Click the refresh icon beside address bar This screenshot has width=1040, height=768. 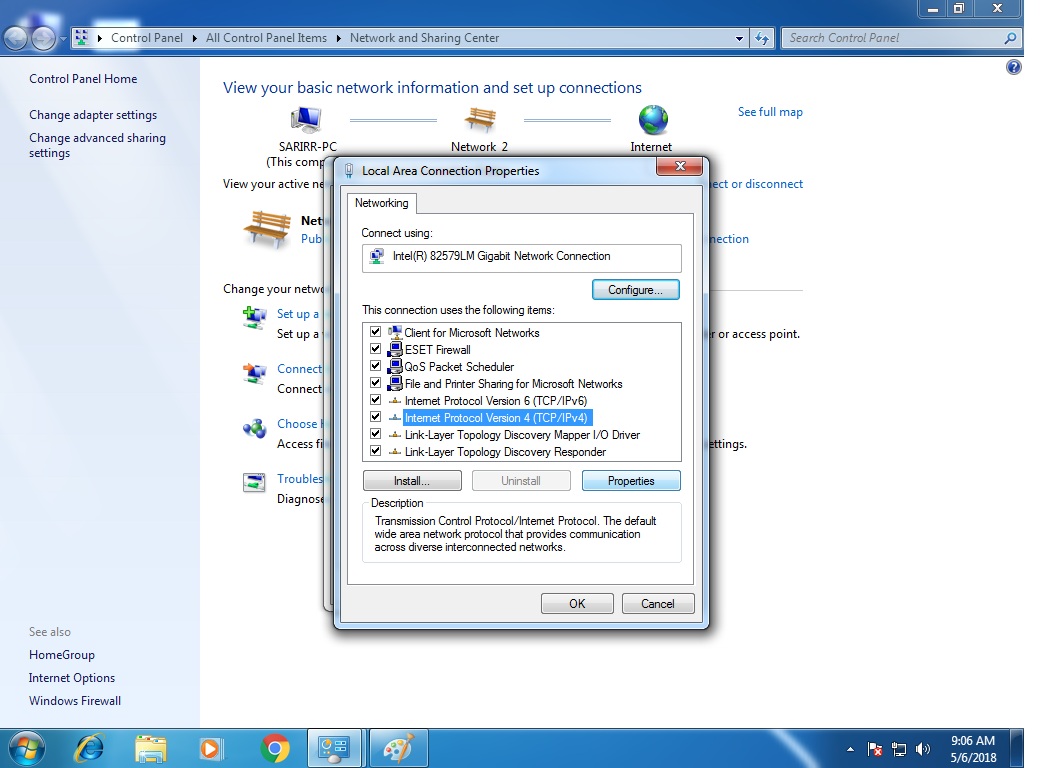click(x=761, y=38)
